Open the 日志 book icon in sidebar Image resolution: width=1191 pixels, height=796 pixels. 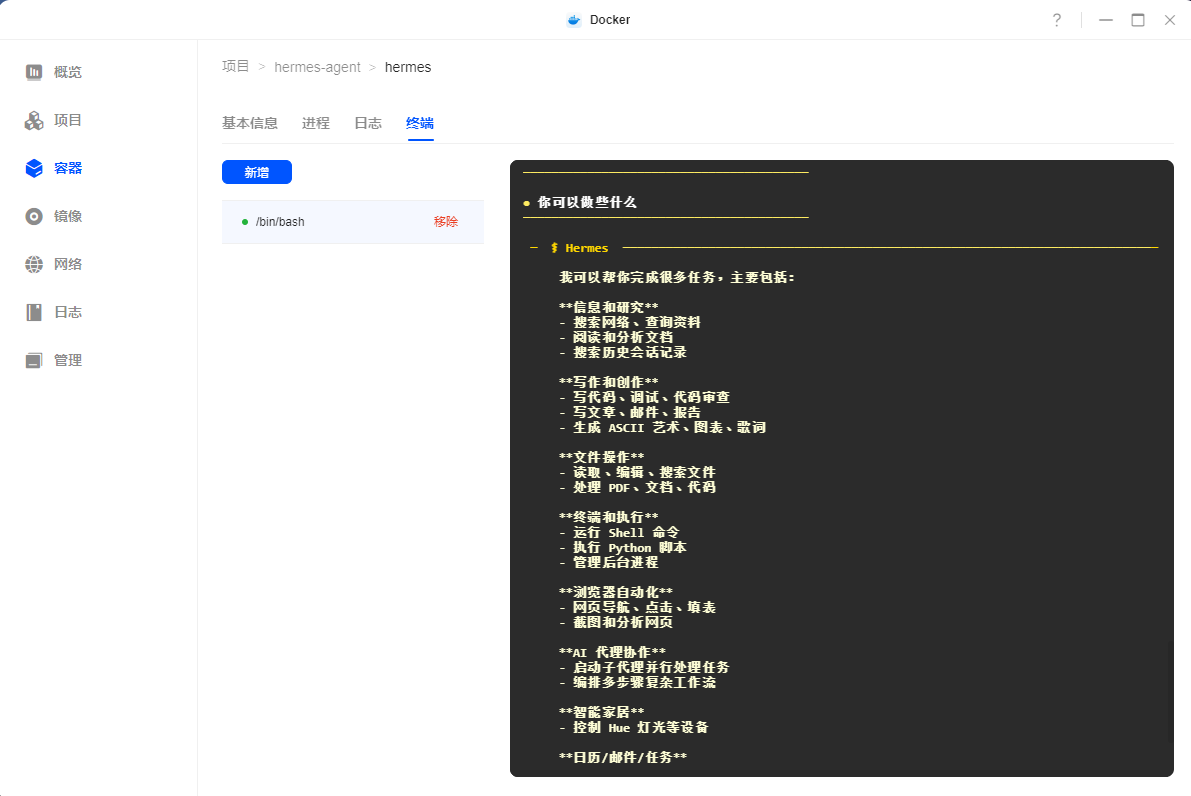coord(33,312)
